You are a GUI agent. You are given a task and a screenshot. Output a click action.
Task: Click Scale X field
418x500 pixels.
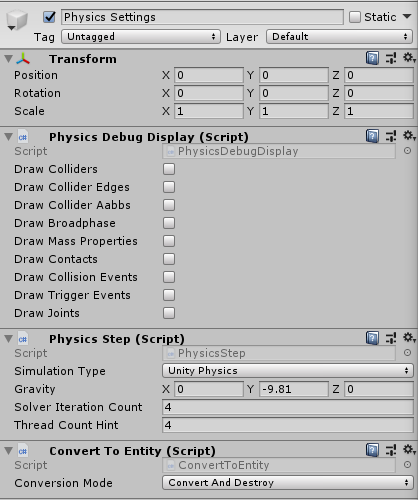coord(209,111)
